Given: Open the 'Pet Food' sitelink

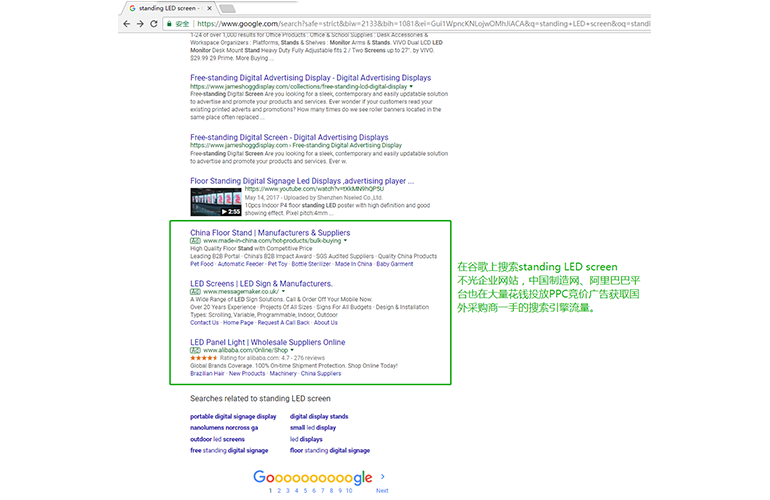Looking at the screenshot, I should point(202,264).
